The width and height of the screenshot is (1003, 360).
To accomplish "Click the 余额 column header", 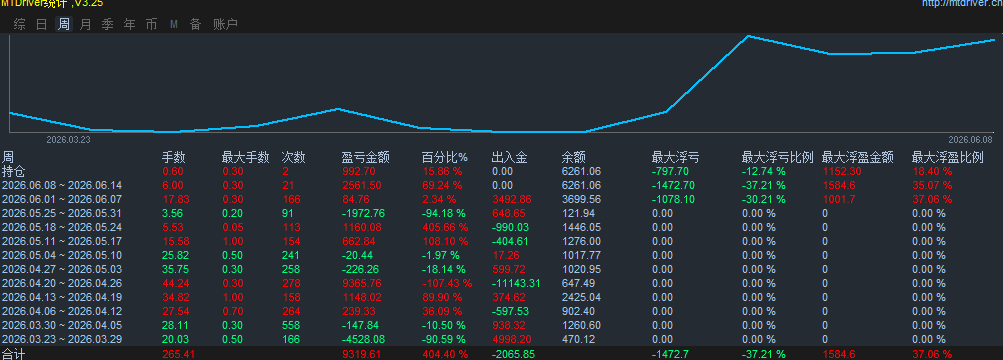I will (x=574, y=157).
